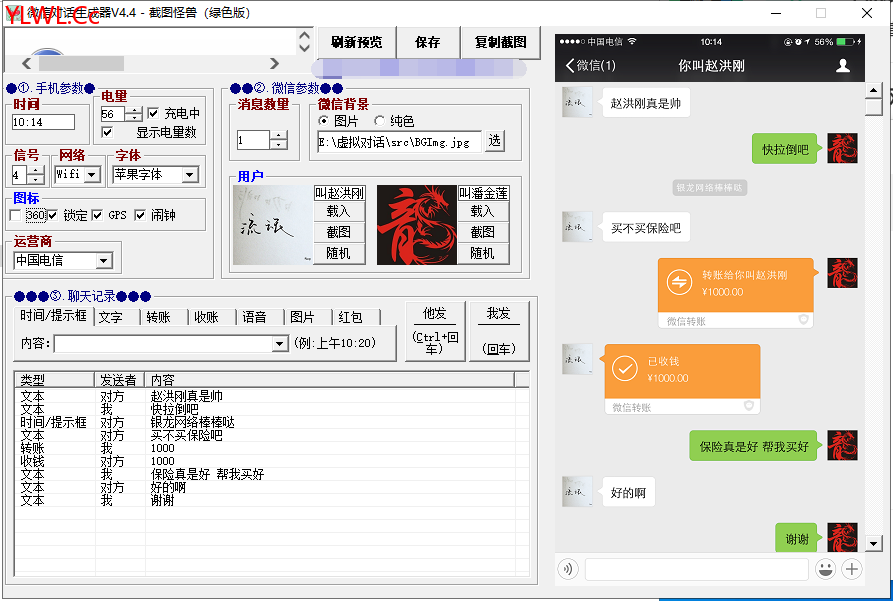The image size is (893, 601).
Task: Click the message input field in phone preview
Action: click(697, 569)
